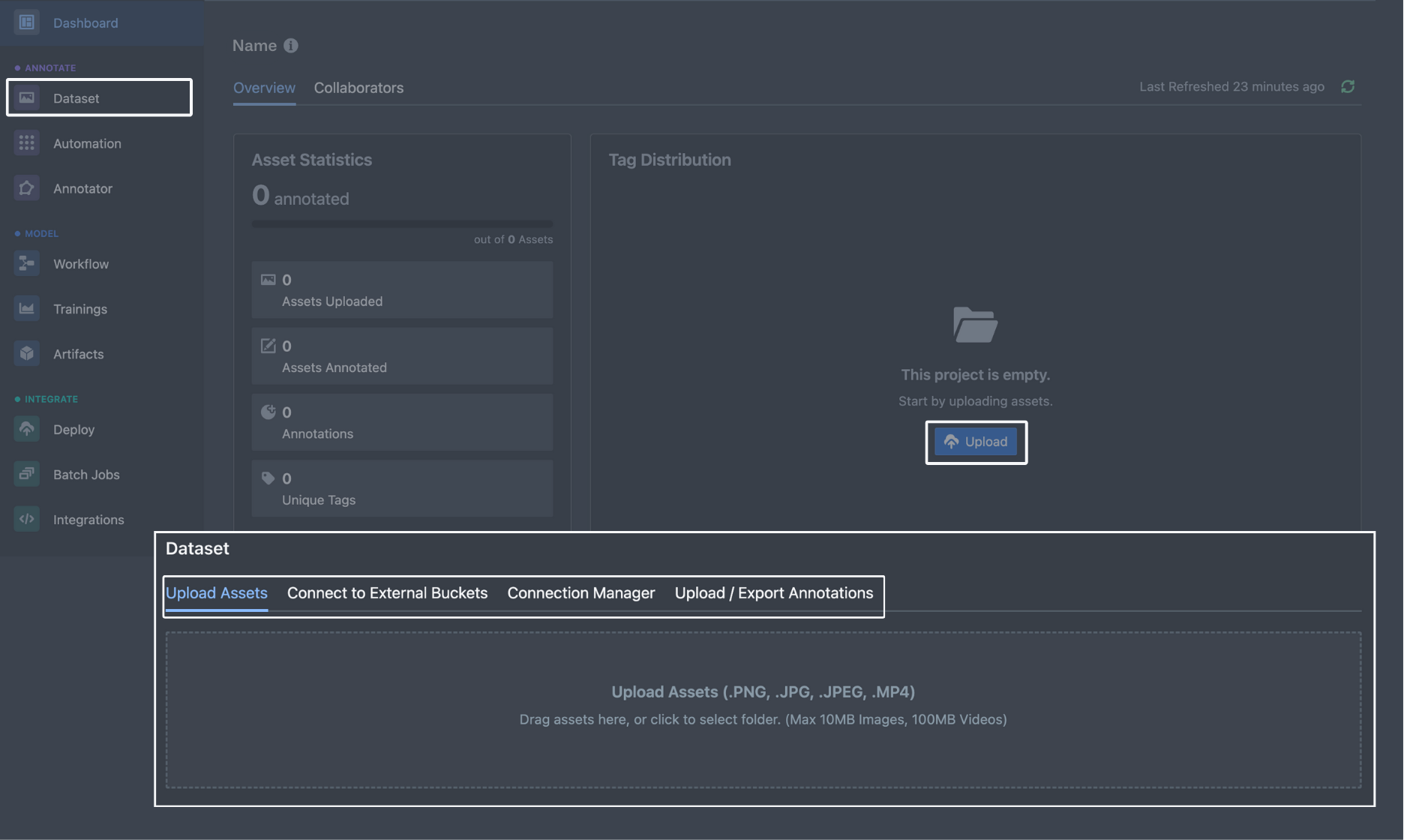Click the 'This project is empty.' text

tap(975, 374)
